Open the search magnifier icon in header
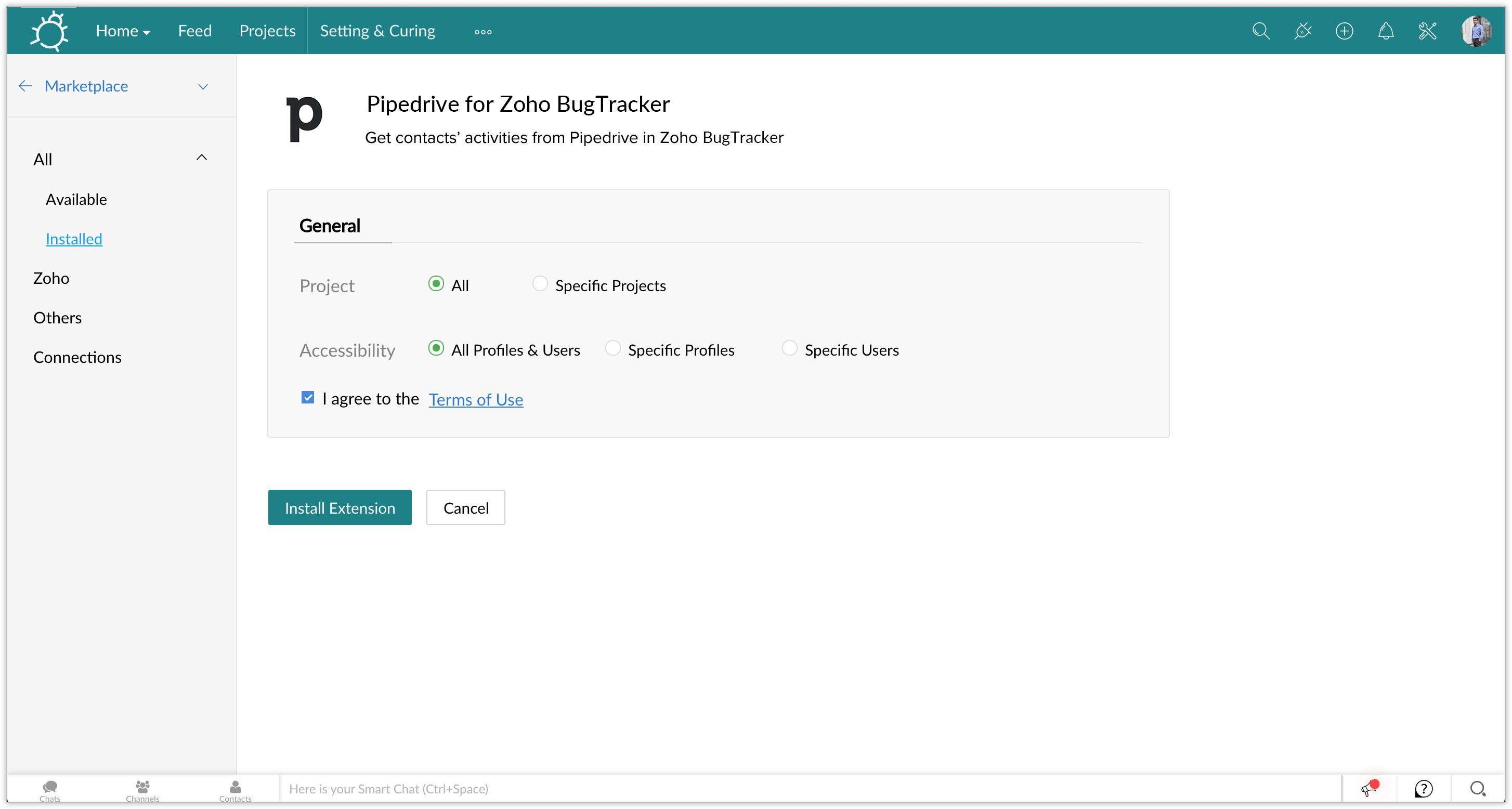 [x=1261, y=31]
